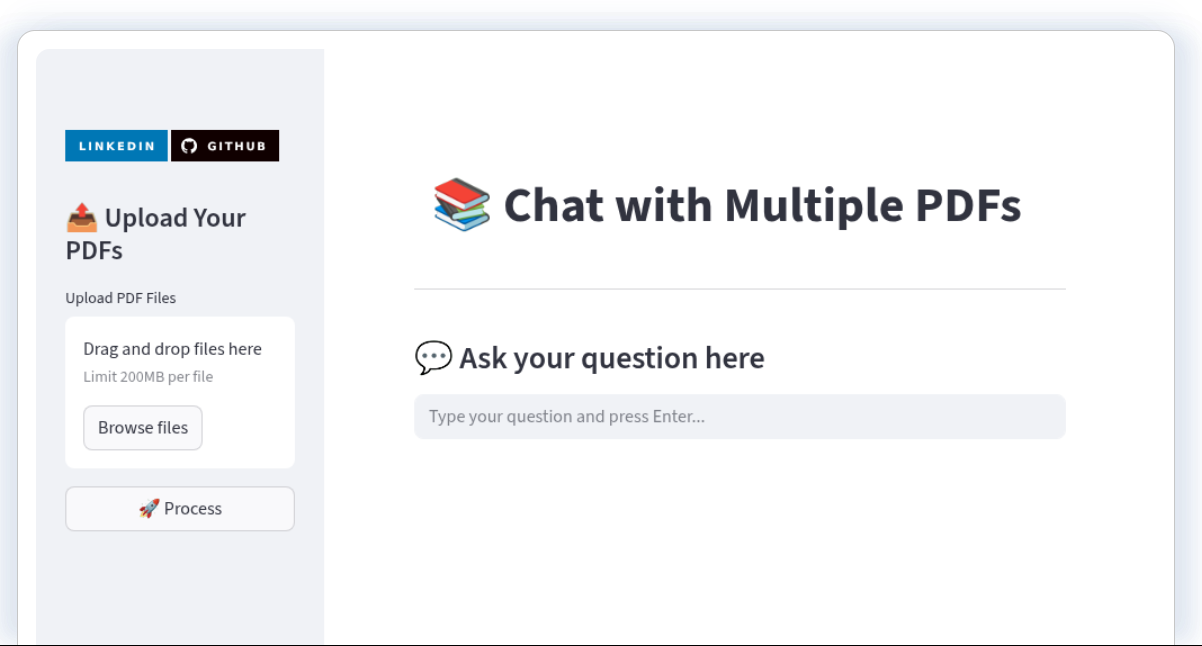Click the 'Chat with Multiple PDFs' title

[762, 205]
